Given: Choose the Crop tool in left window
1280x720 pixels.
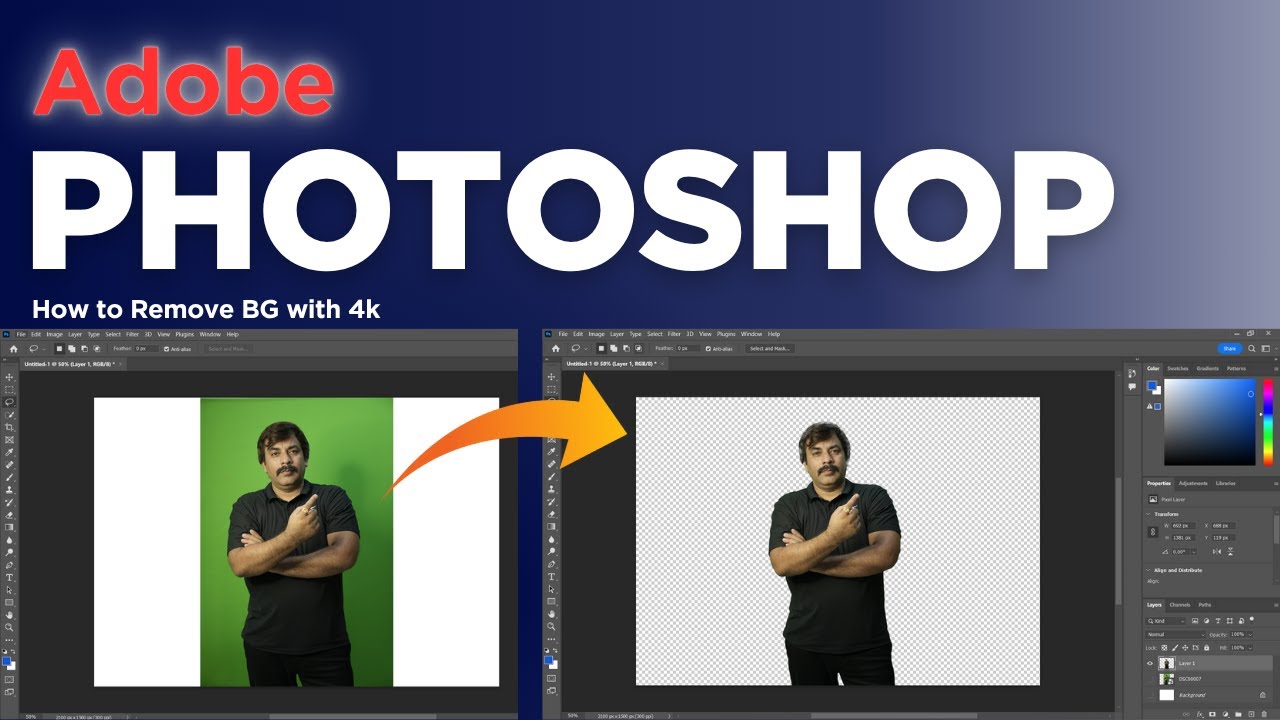Looking at the screenshot, I should [x=9, y=427].
